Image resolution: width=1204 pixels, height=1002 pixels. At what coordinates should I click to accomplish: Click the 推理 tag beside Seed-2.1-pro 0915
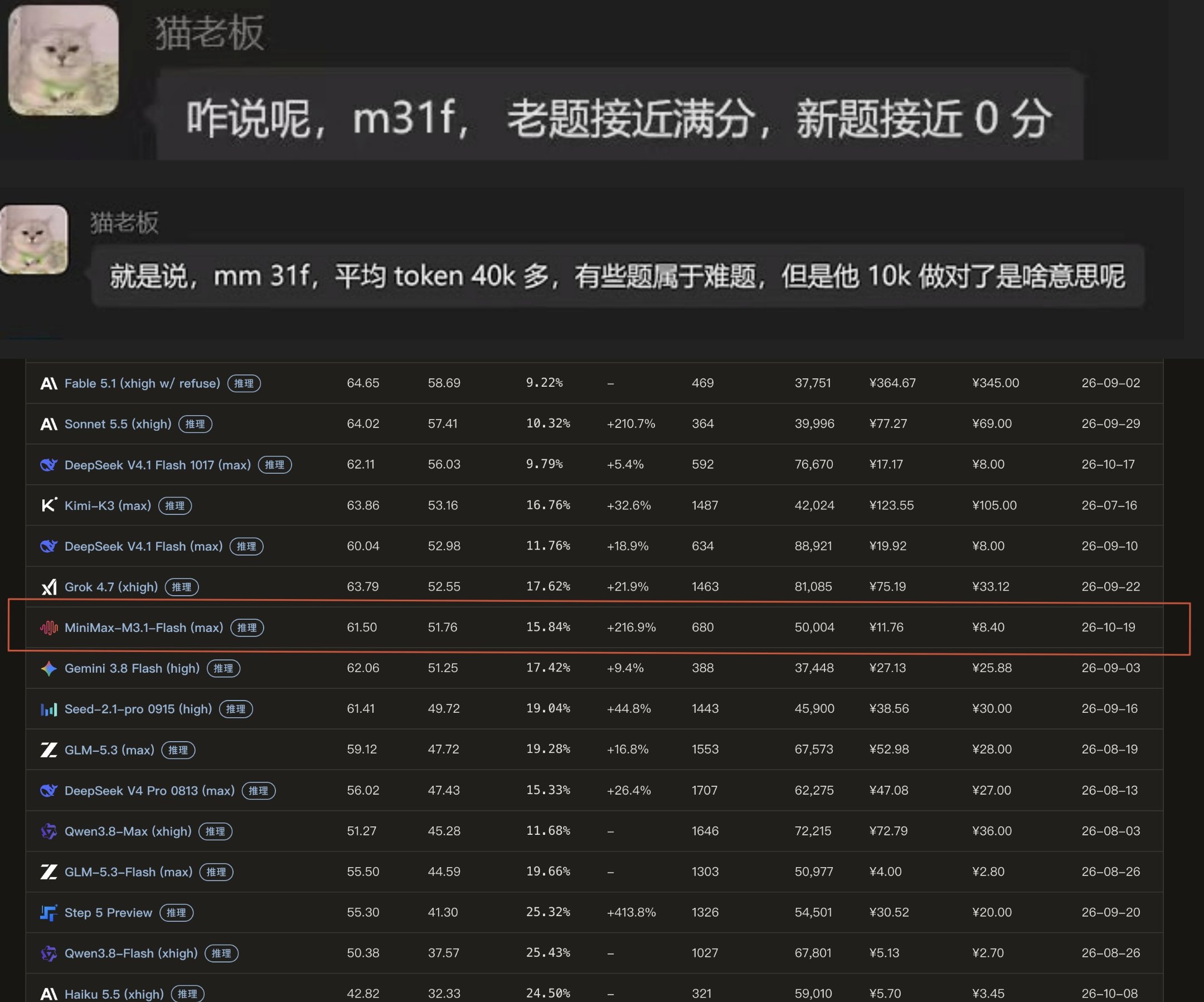[x=236, y=709]
